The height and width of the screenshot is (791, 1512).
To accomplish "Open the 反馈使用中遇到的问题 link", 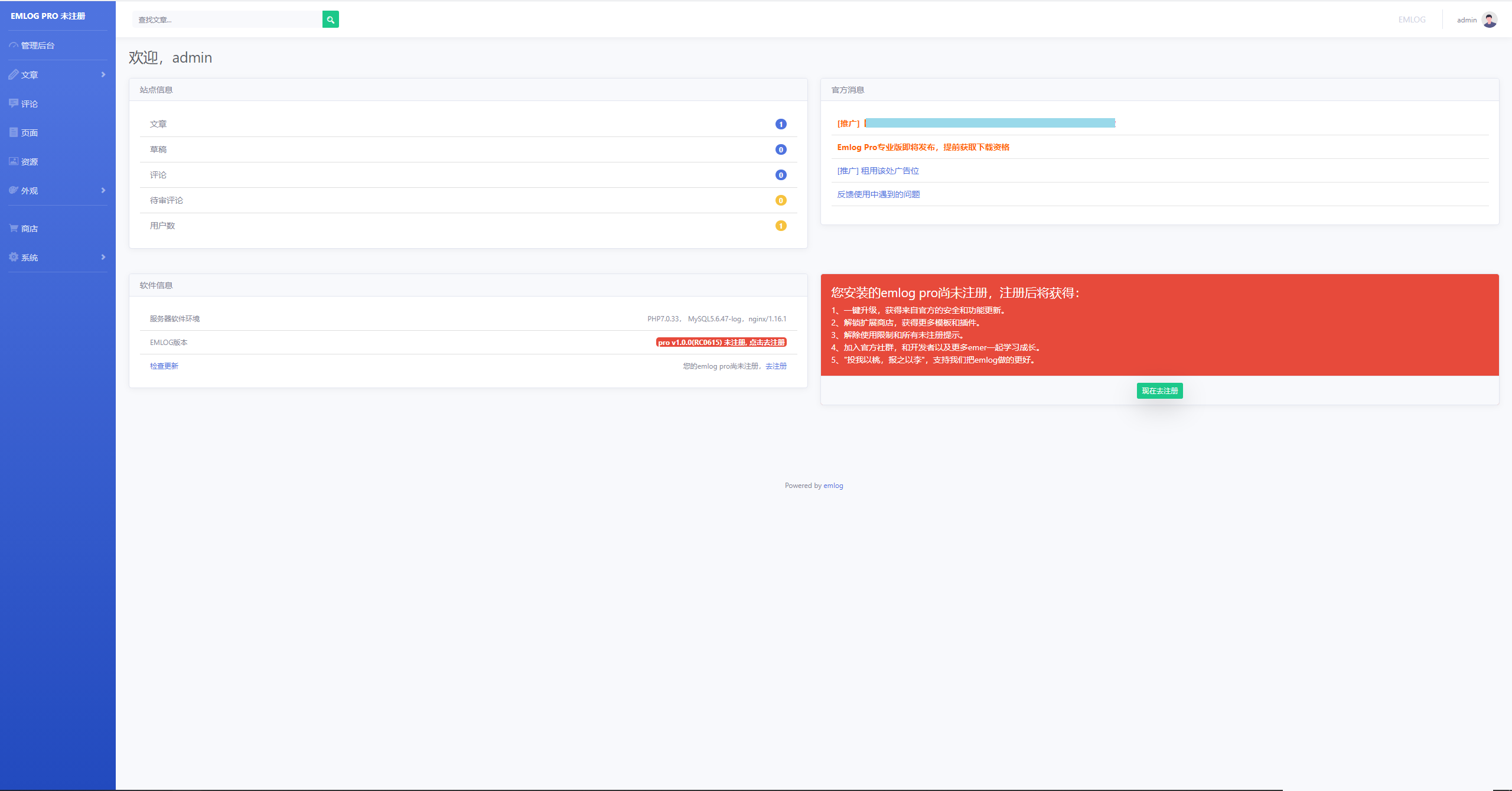I will [878, 194].
